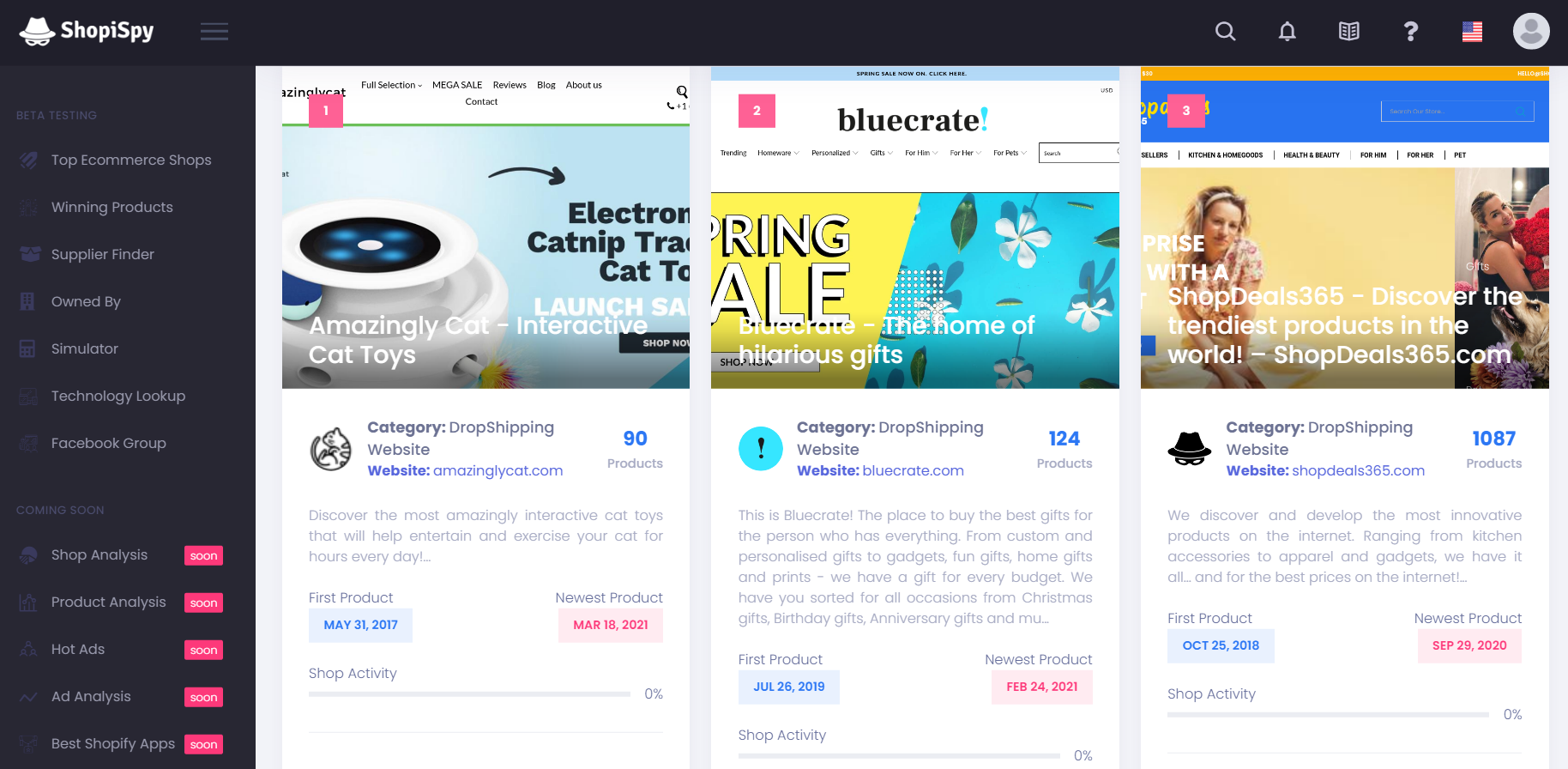The image size is (1568, 769).
Task: Visit shopdeals365.com website link
Action: [1359, 471]
